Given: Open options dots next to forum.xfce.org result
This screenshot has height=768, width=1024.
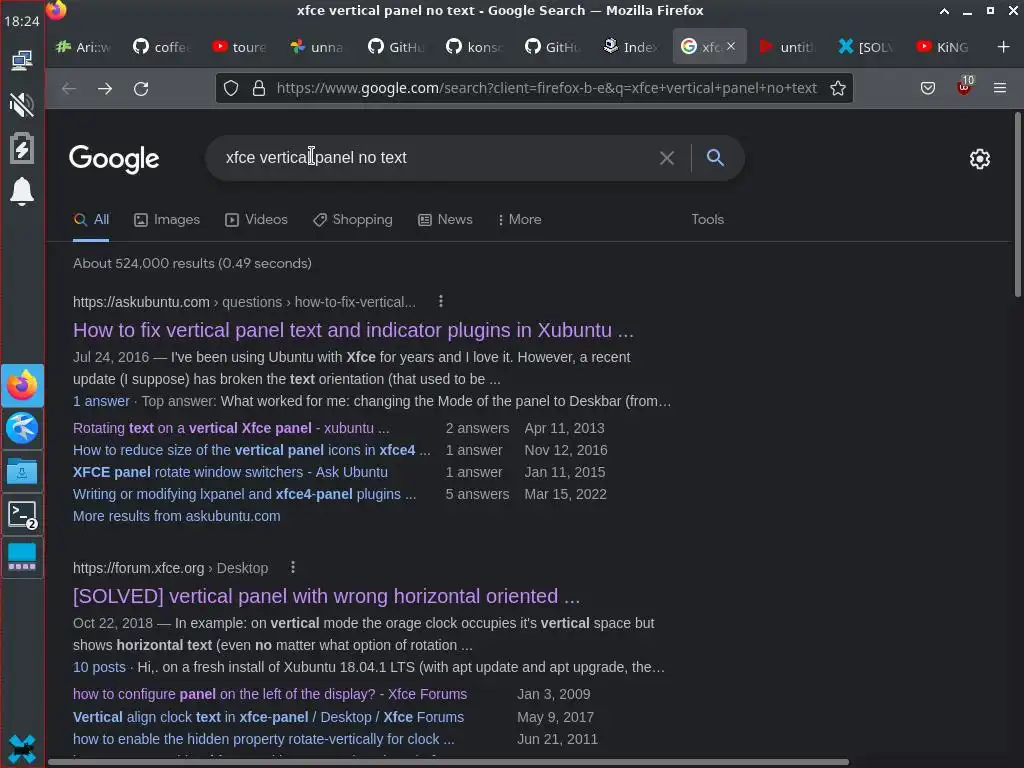Looking at the screenshot, I should [293, 568].
